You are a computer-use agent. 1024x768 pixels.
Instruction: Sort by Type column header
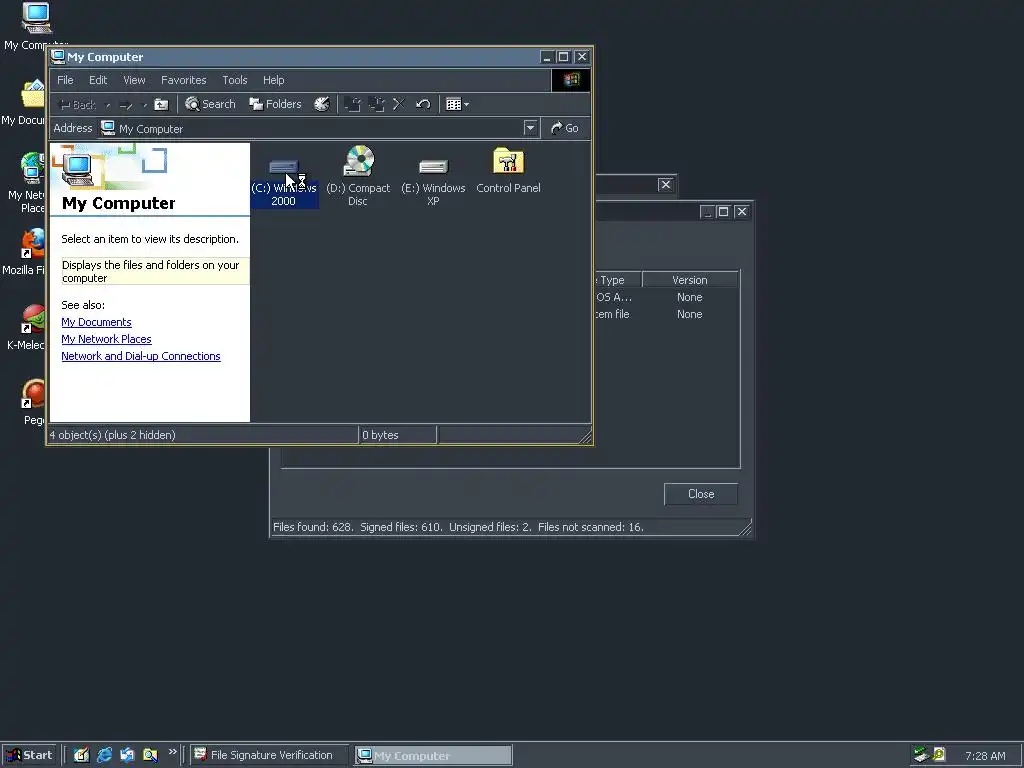point(618,280)
